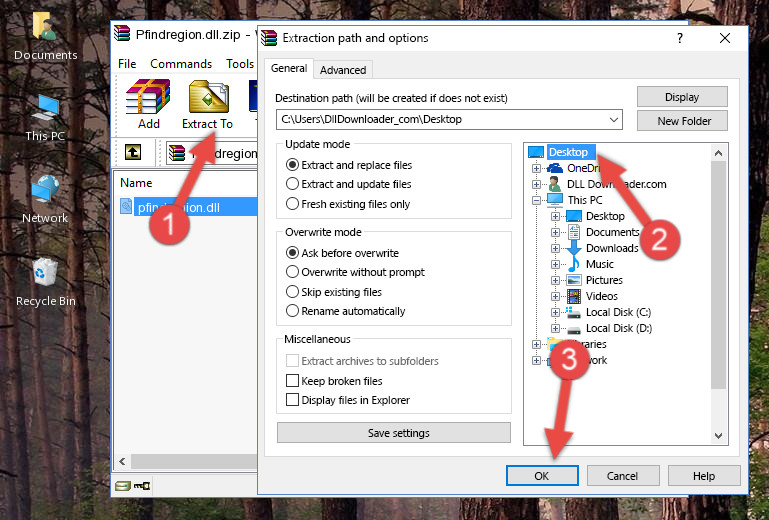Image resolution: width=769 pixels, height=520 pixels.
Task: Click the DLL Downloader.com user icon
Action: point(555,184)
